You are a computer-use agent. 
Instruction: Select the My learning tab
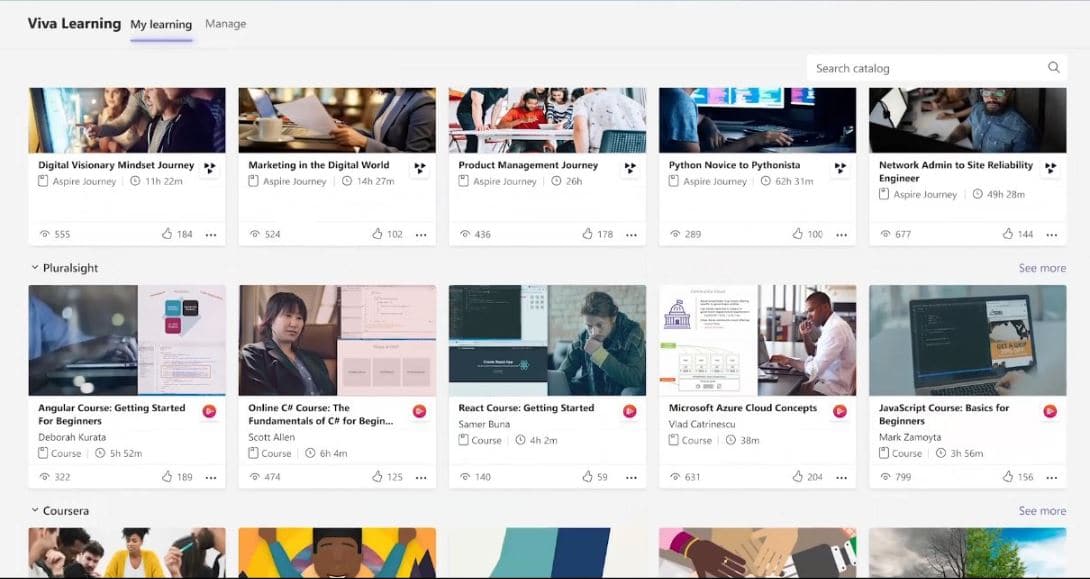click(161, 24)
